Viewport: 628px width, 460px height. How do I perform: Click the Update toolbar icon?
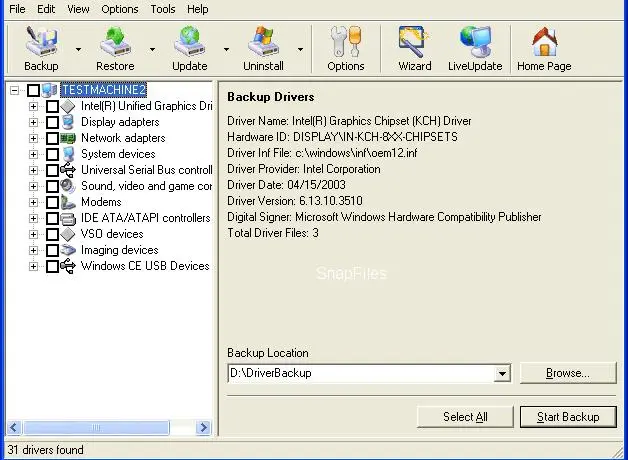tap(189, 41)
